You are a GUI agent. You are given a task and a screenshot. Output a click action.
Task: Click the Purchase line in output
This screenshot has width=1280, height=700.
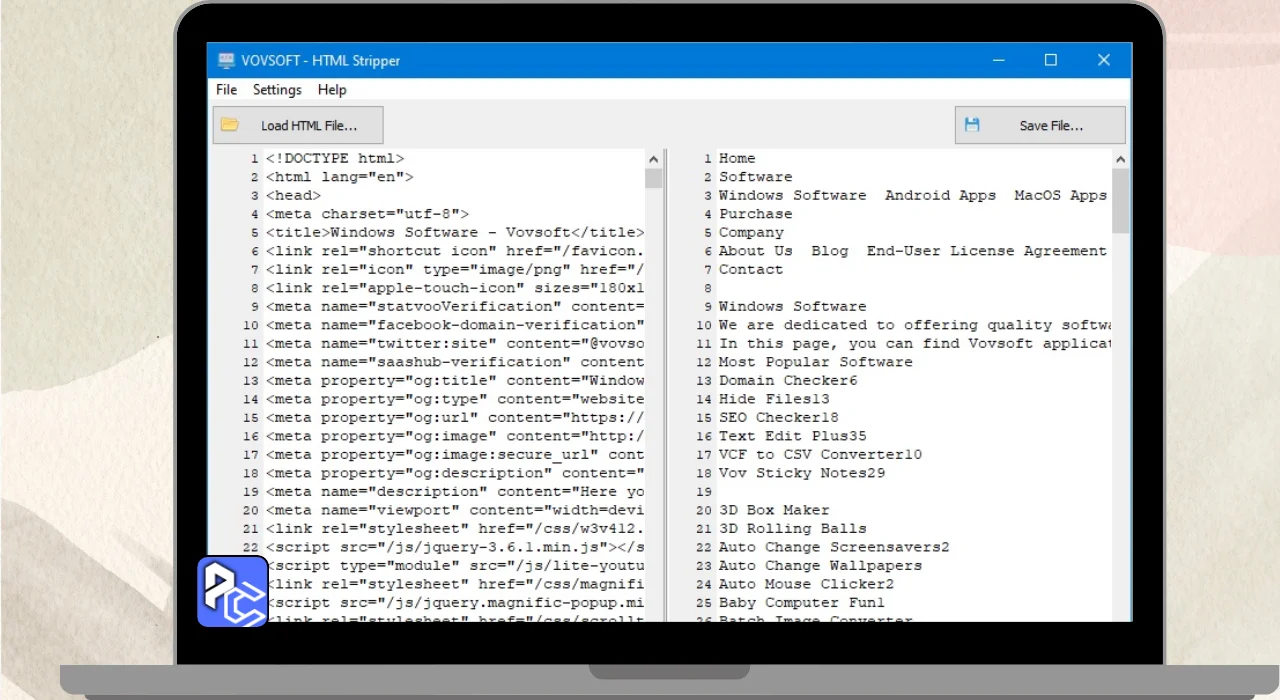point(755,214)
